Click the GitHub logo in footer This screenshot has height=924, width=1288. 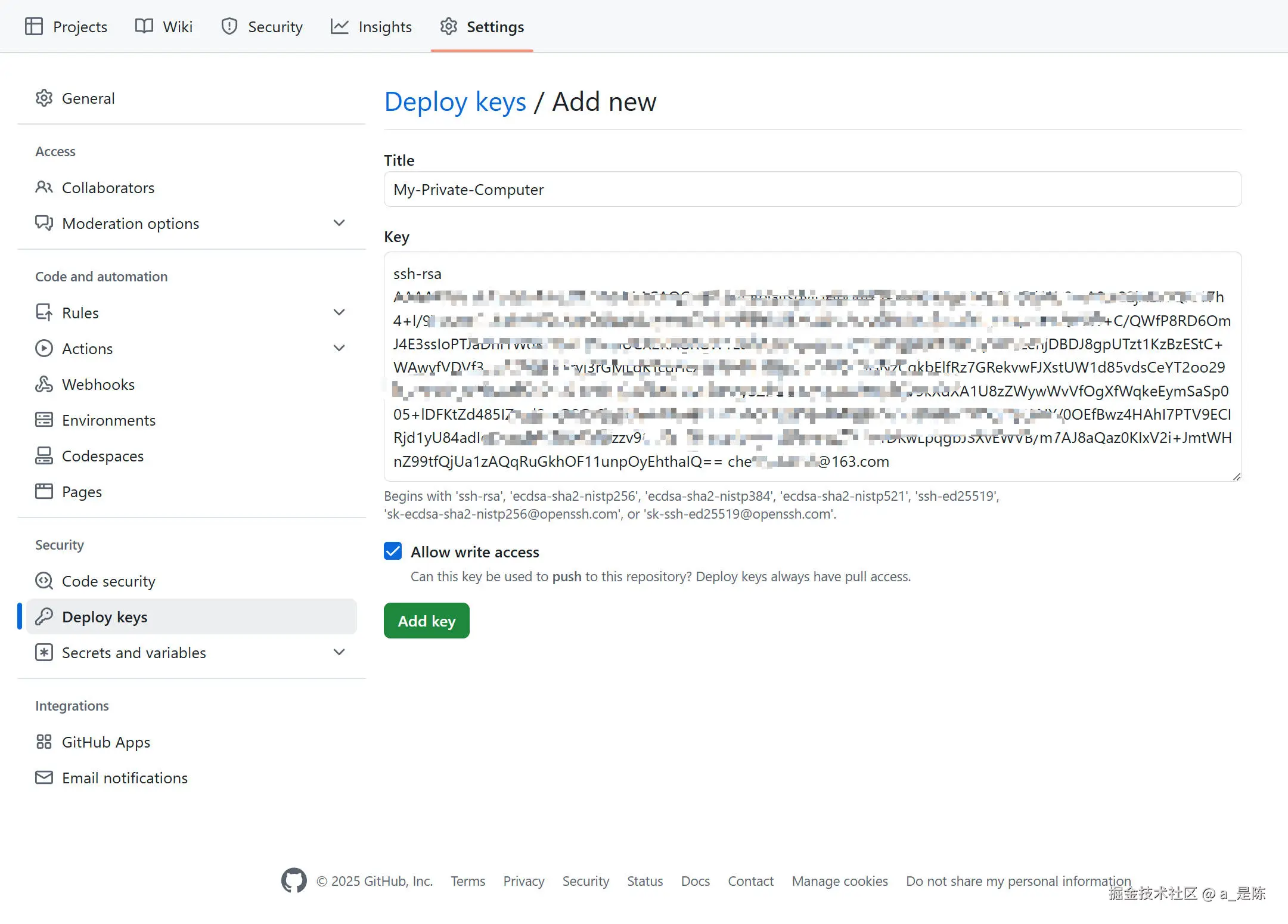tap(294, 880)
